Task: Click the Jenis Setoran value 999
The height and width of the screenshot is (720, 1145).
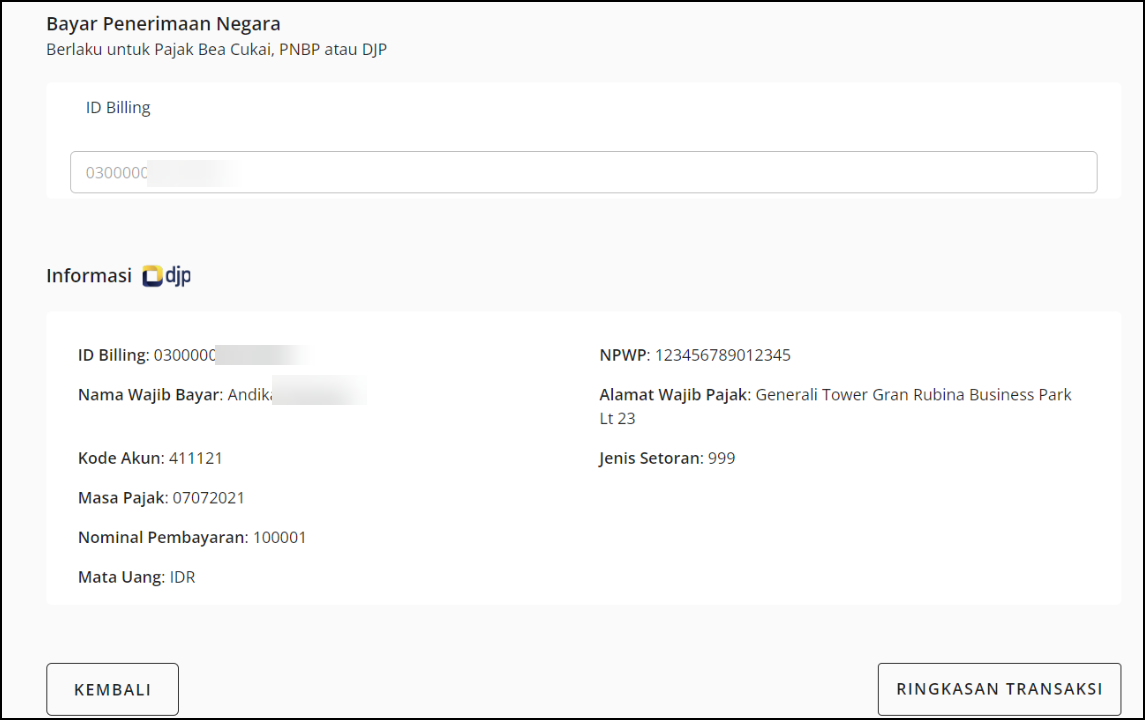Action: [x=721, y=458]
